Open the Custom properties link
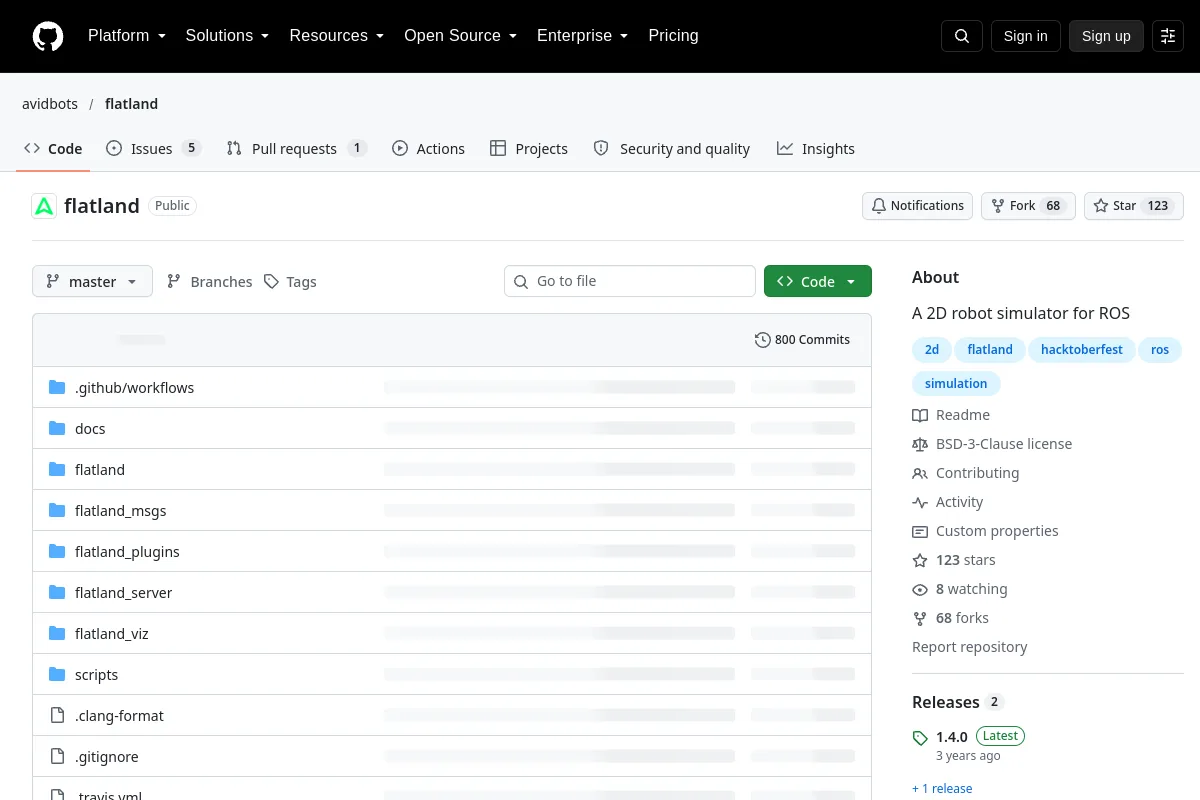The height and width of the screenshot is (800, 1200). [x=985, y=531]
